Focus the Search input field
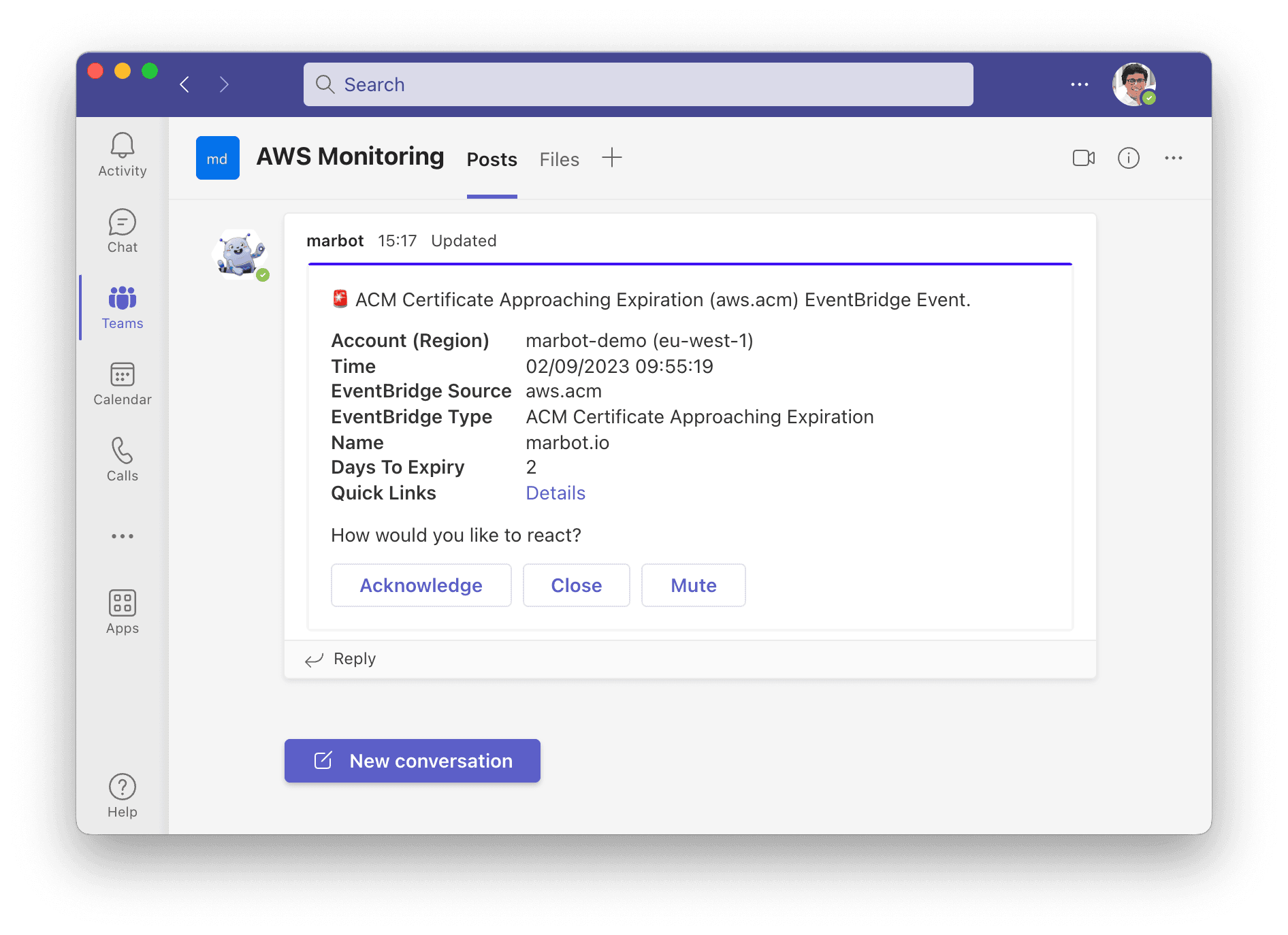Screen dimensions: 1288x935 tap(639, 84)
